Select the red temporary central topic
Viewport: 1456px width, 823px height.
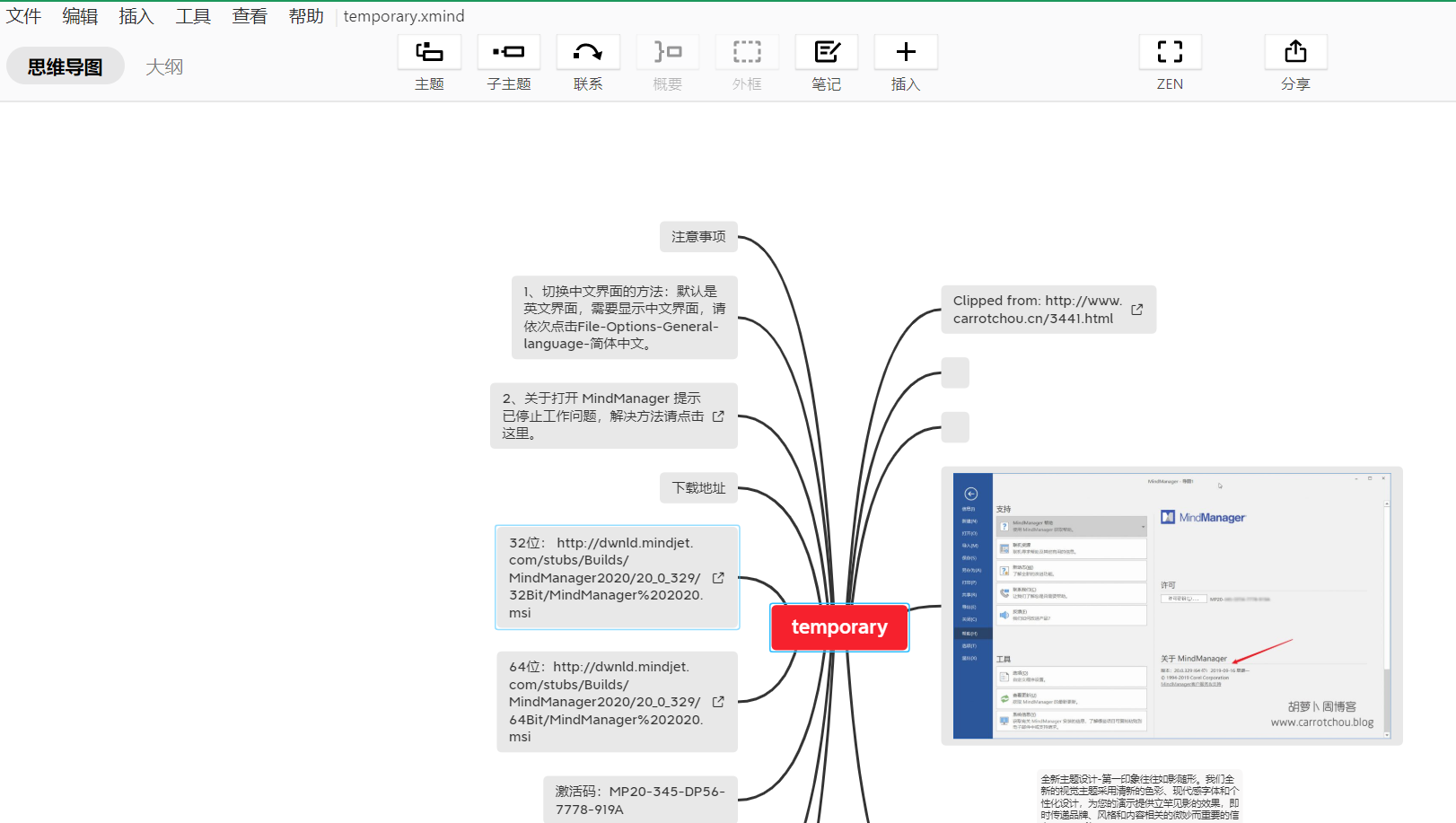[x=839, y=627]
